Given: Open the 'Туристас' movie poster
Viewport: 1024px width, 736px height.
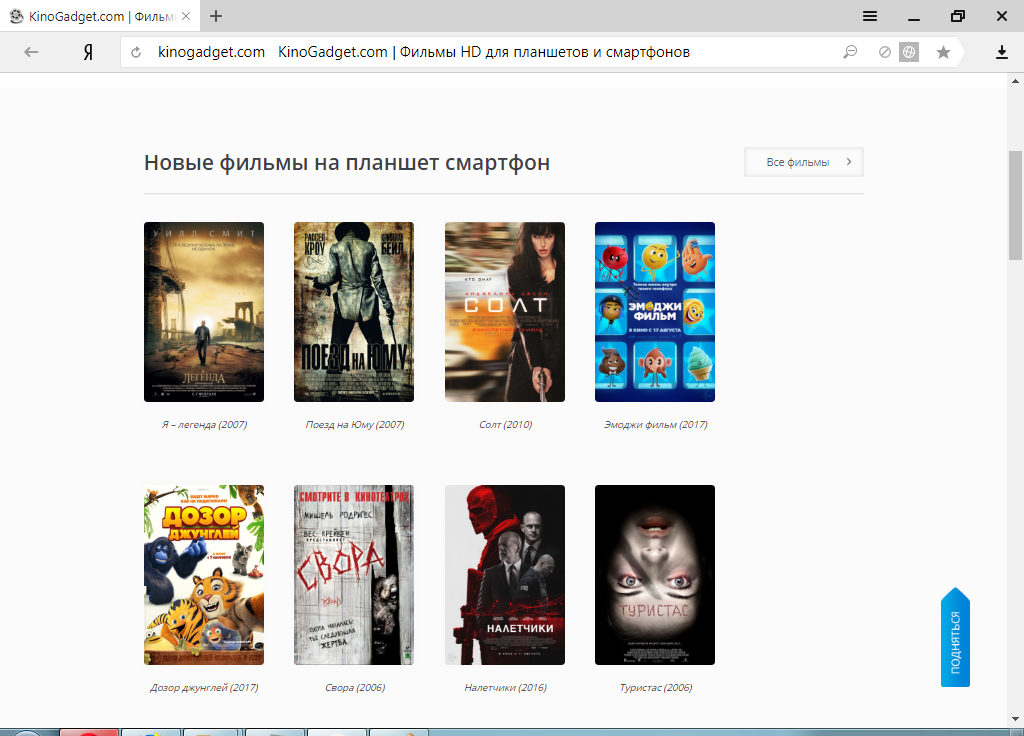Looking at the screenshot, I should (x=655, y=575).
